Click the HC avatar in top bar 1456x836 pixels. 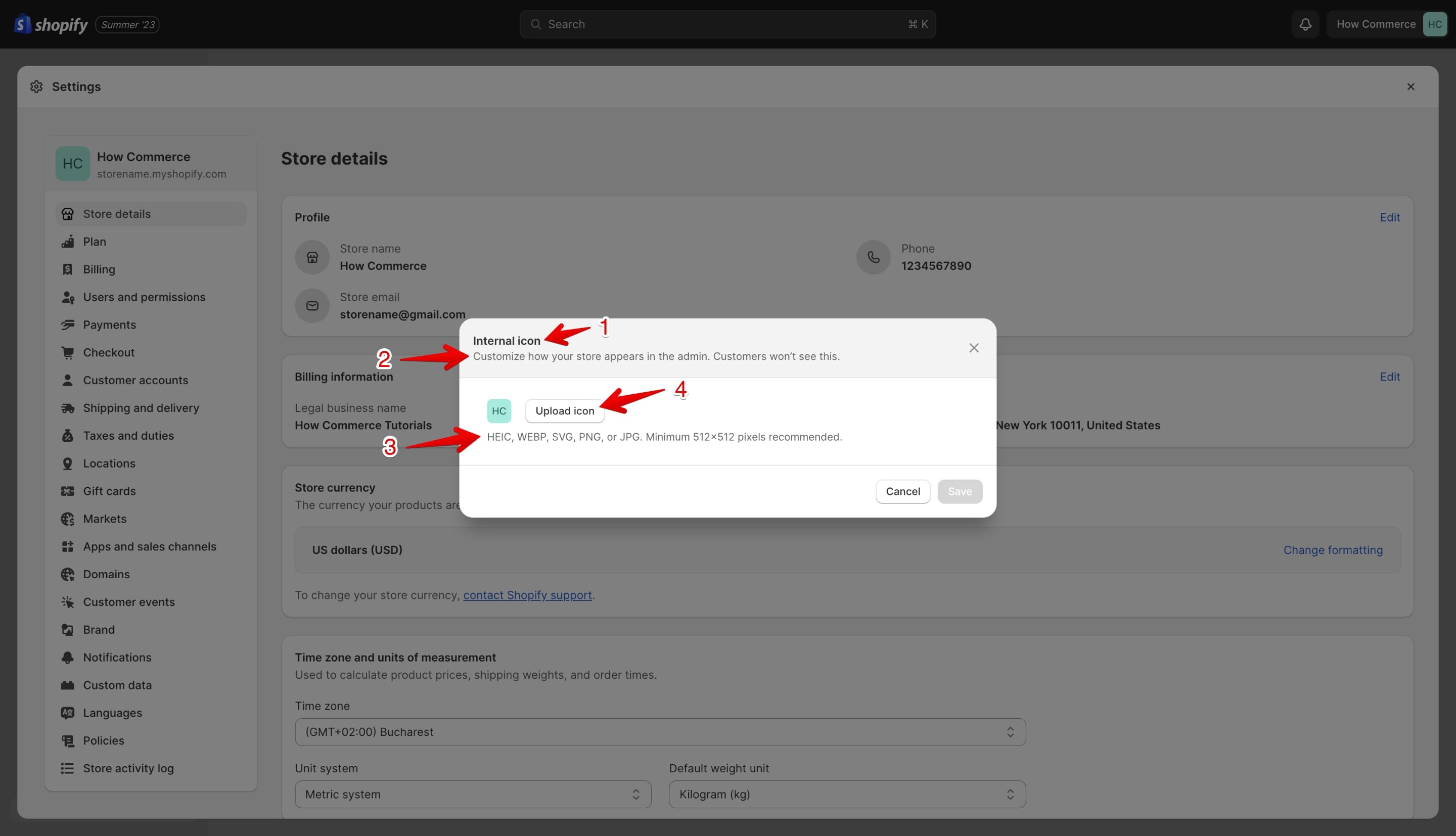coord(1434,24)
